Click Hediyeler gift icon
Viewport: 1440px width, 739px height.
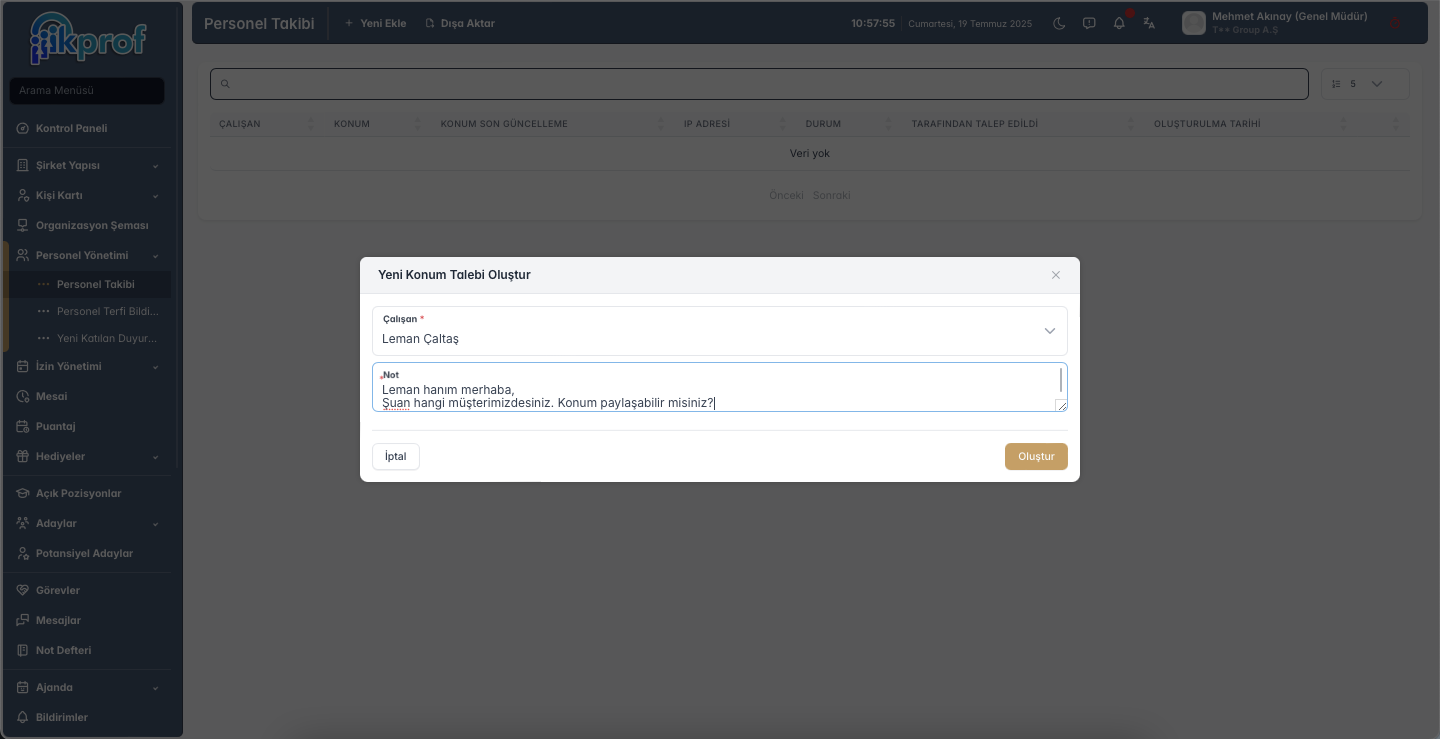(x=23, y=456)
